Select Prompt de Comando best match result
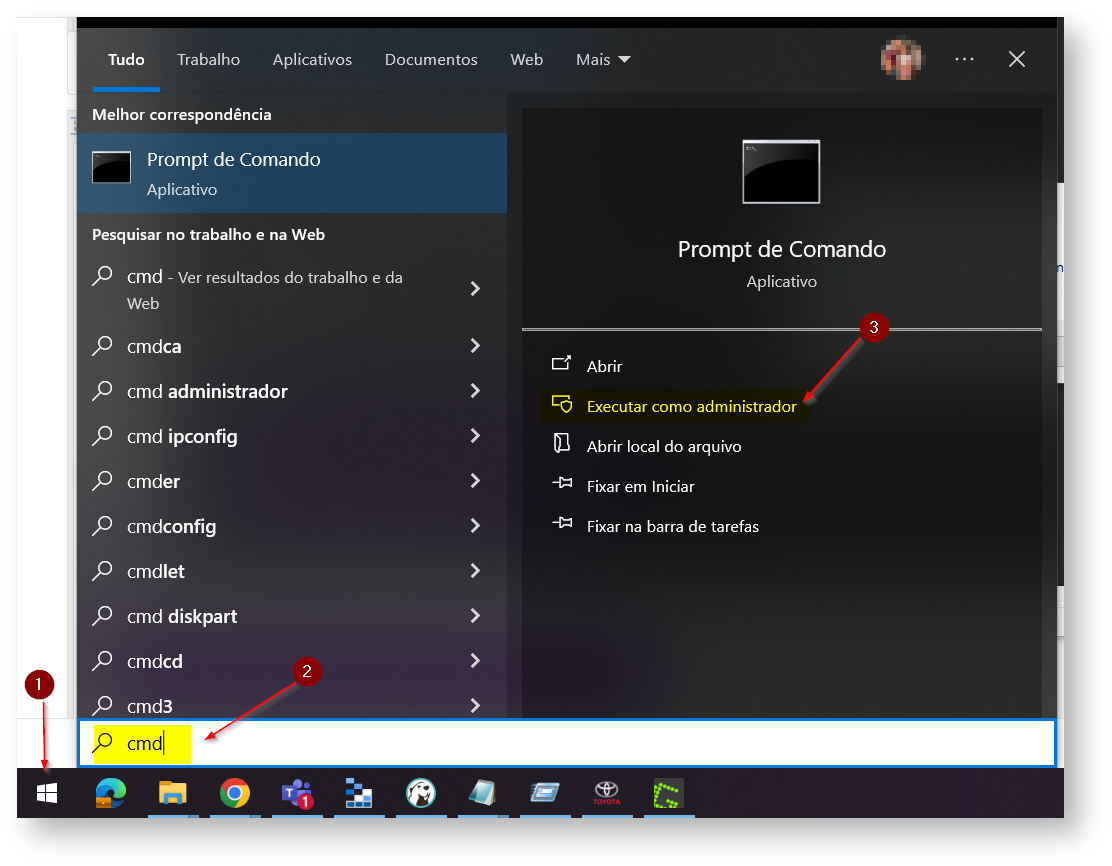The height and width of the screenshot is (866, 1112). pos(291,173)
